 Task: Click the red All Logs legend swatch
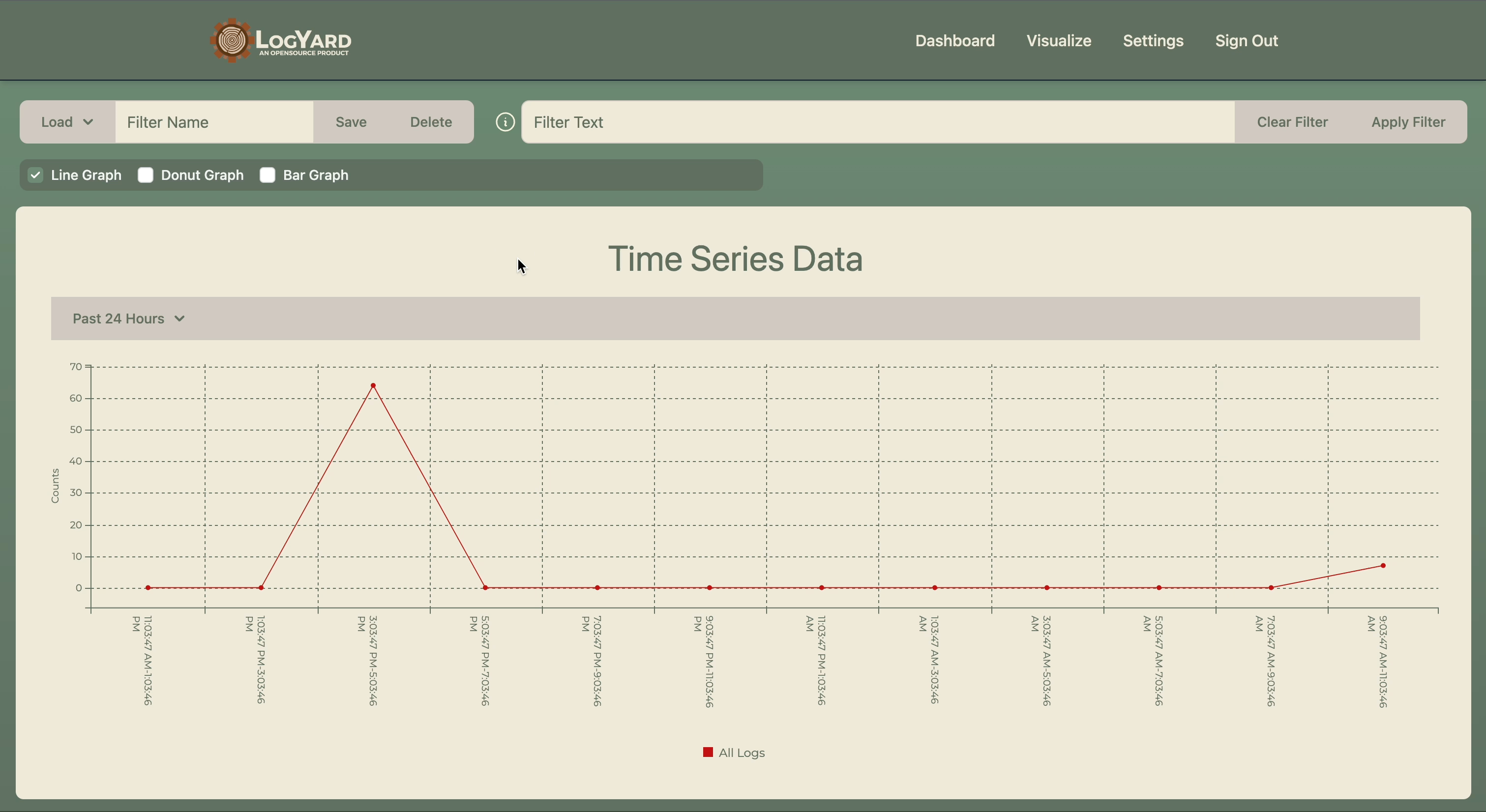point(708,752)
